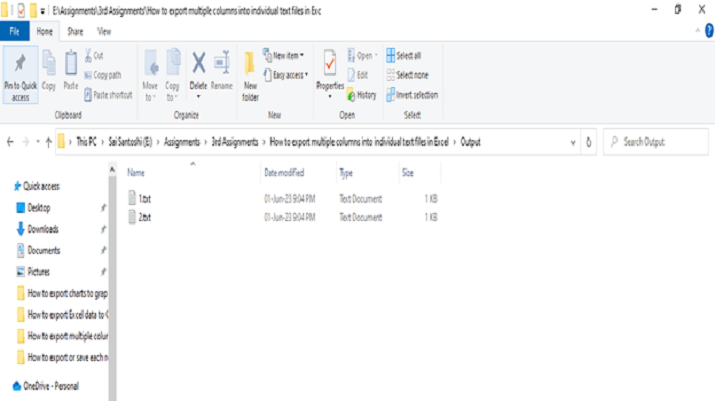715x401 pixels.
Task: Refresh the Output folder
Action: click(x=589, y=142)
